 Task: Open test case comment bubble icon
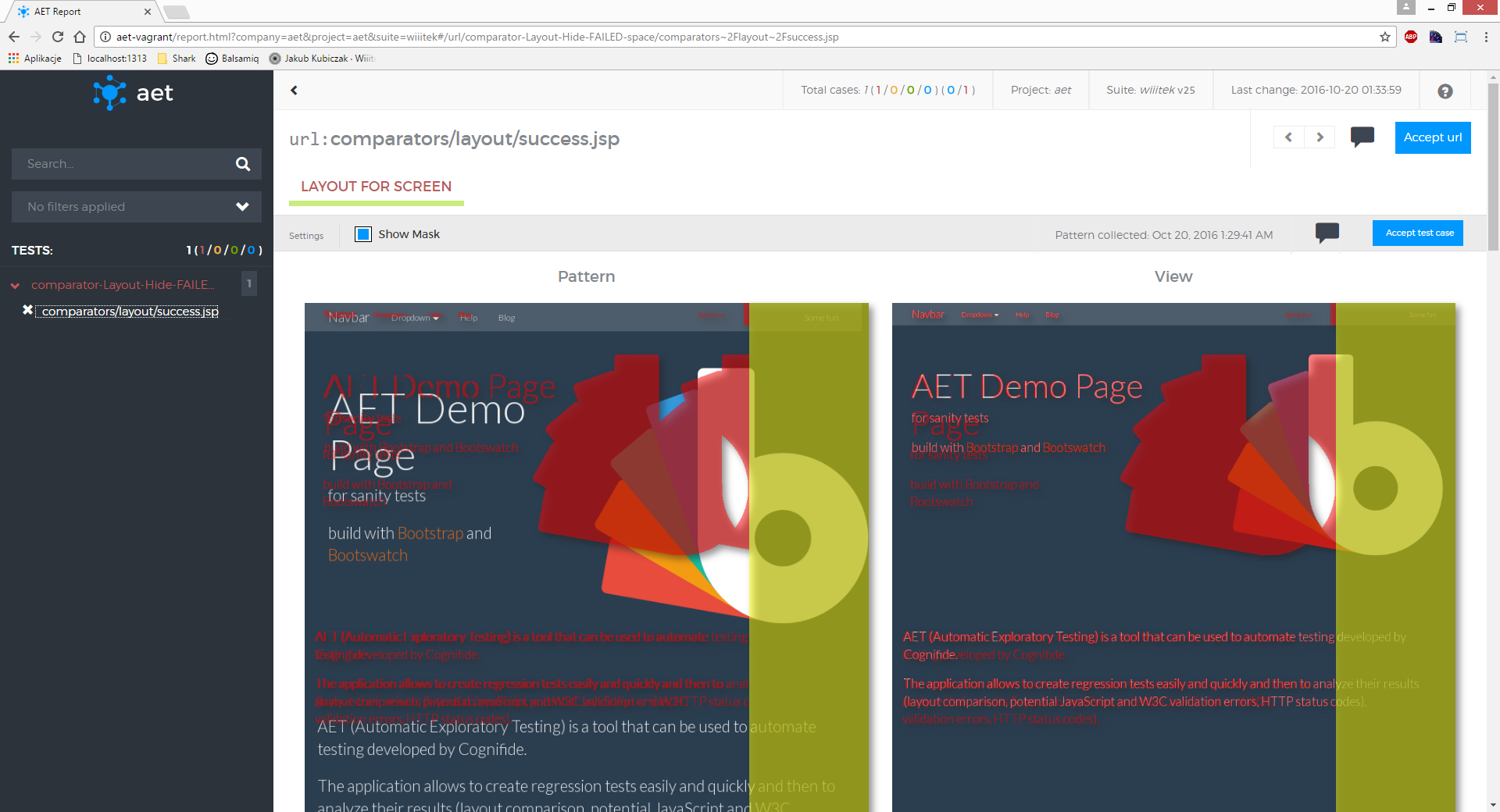pos(1327,233)
